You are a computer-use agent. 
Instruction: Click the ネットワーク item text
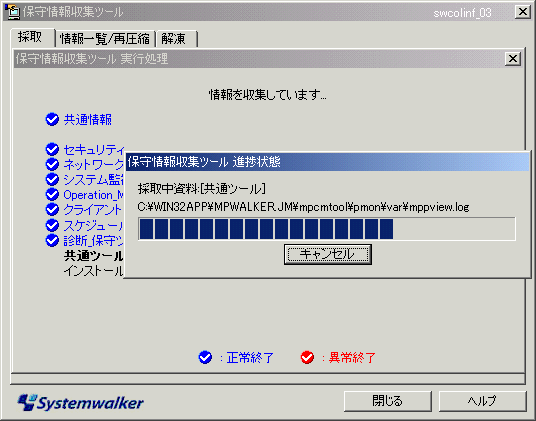[94, 164]
